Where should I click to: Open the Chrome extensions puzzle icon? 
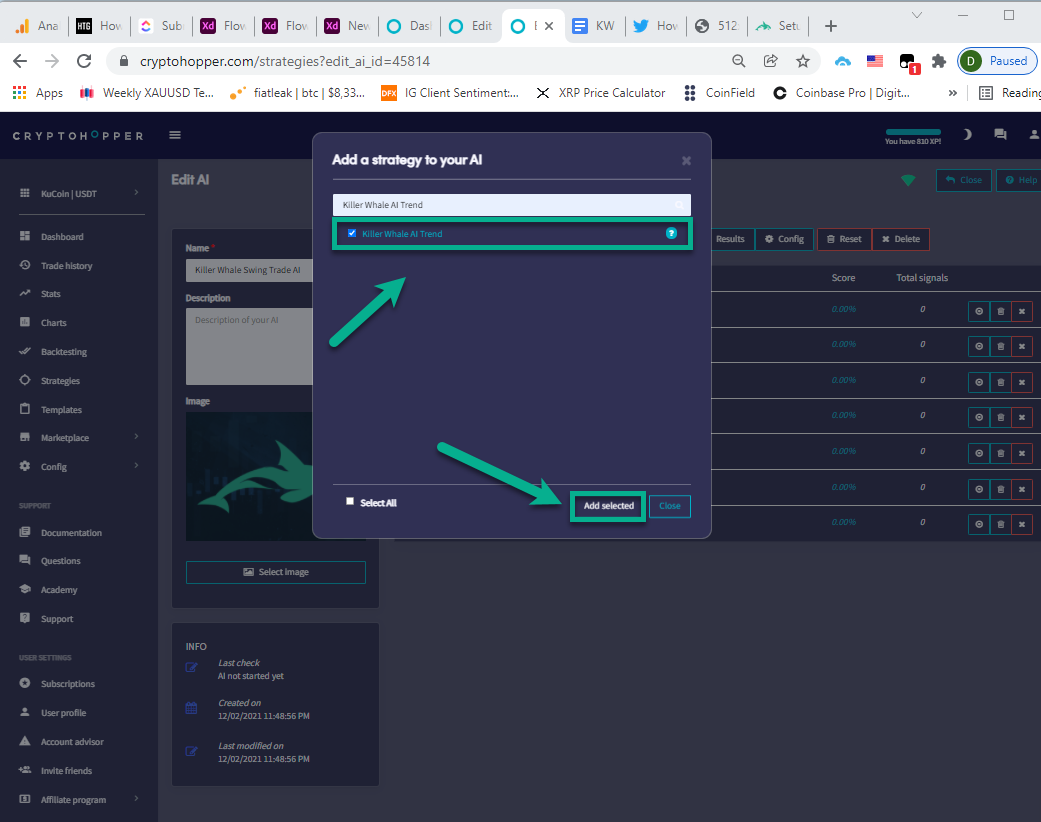[938, 61]
